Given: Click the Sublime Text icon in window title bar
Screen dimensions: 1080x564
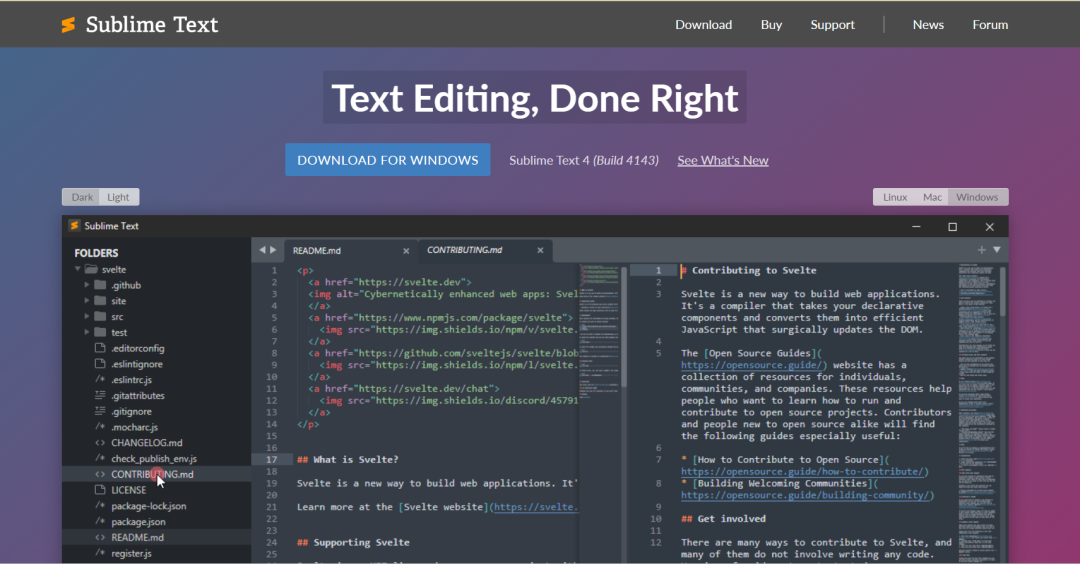Looking at the screenshot, I should pyautogui.click(x=74, y=226).
